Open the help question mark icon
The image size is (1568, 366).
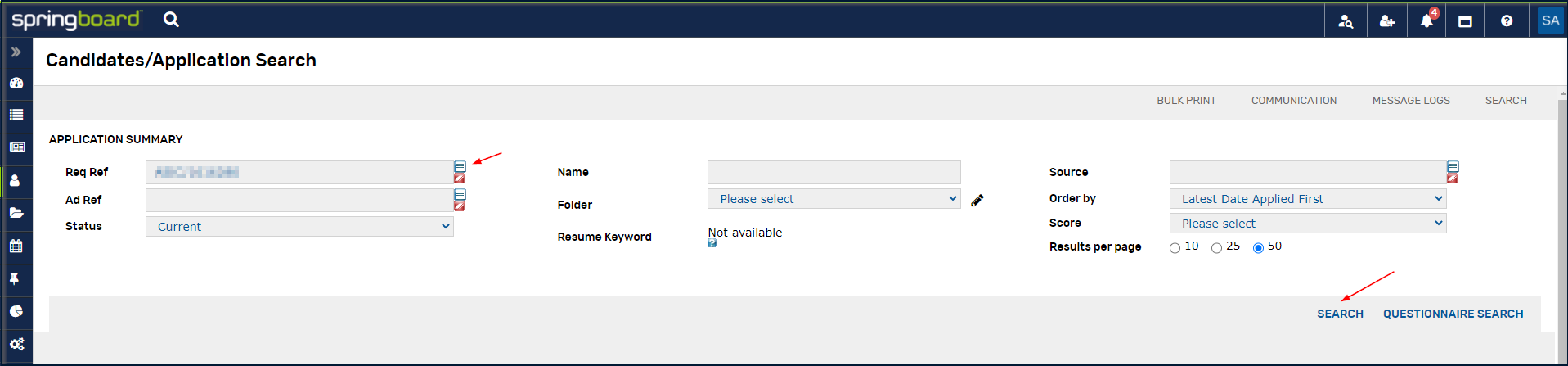click(1507, 21)
